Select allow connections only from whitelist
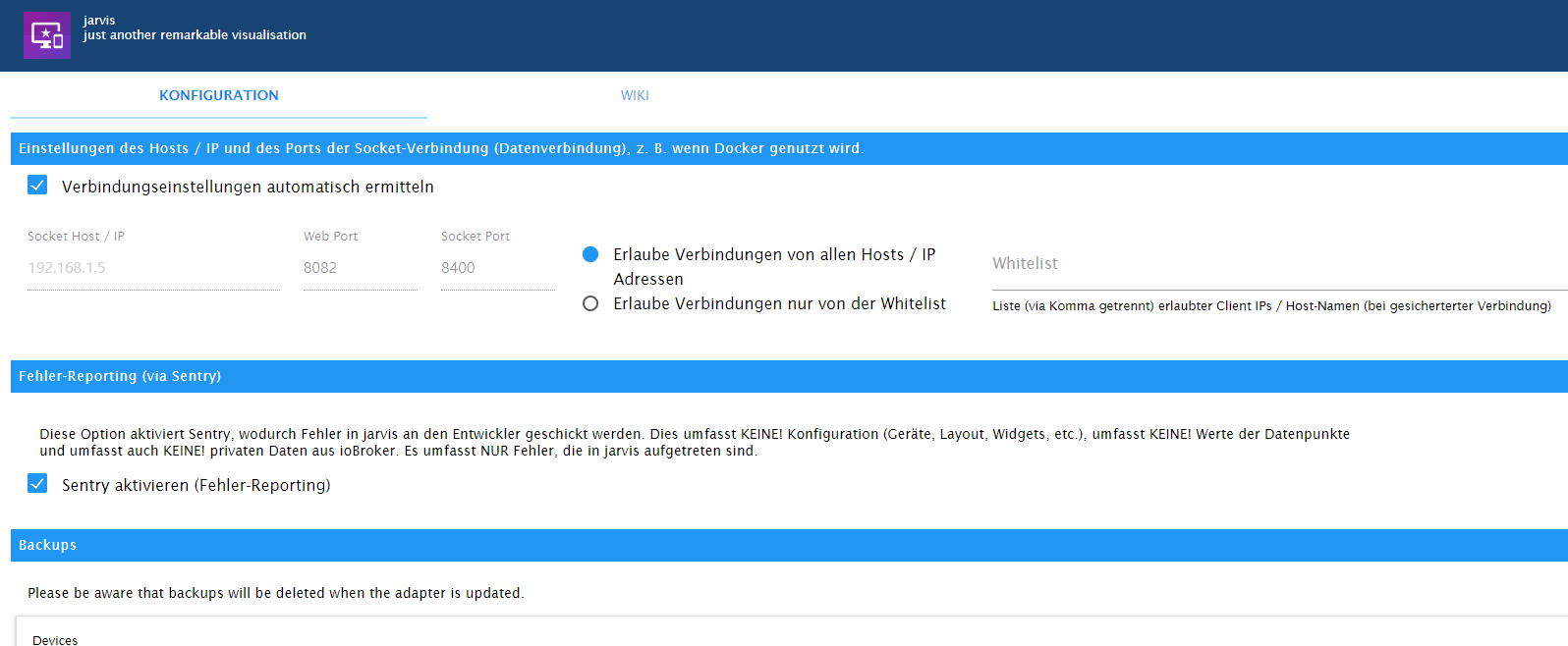This screenshot has width=1568, height=646. pos(590,303)
